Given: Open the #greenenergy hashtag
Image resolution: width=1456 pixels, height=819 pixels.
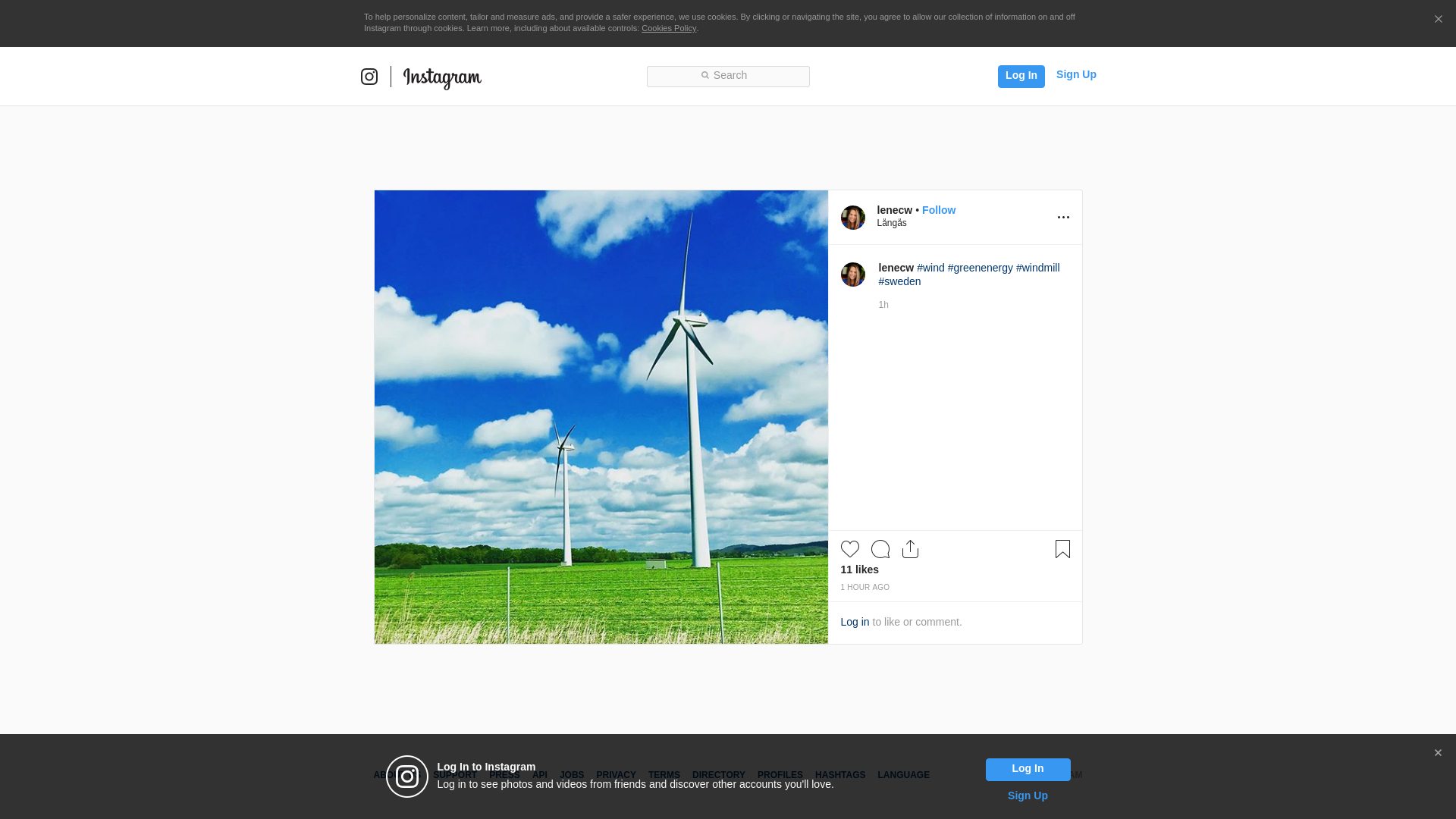Looking at the screenshot, I should point(980,268).
